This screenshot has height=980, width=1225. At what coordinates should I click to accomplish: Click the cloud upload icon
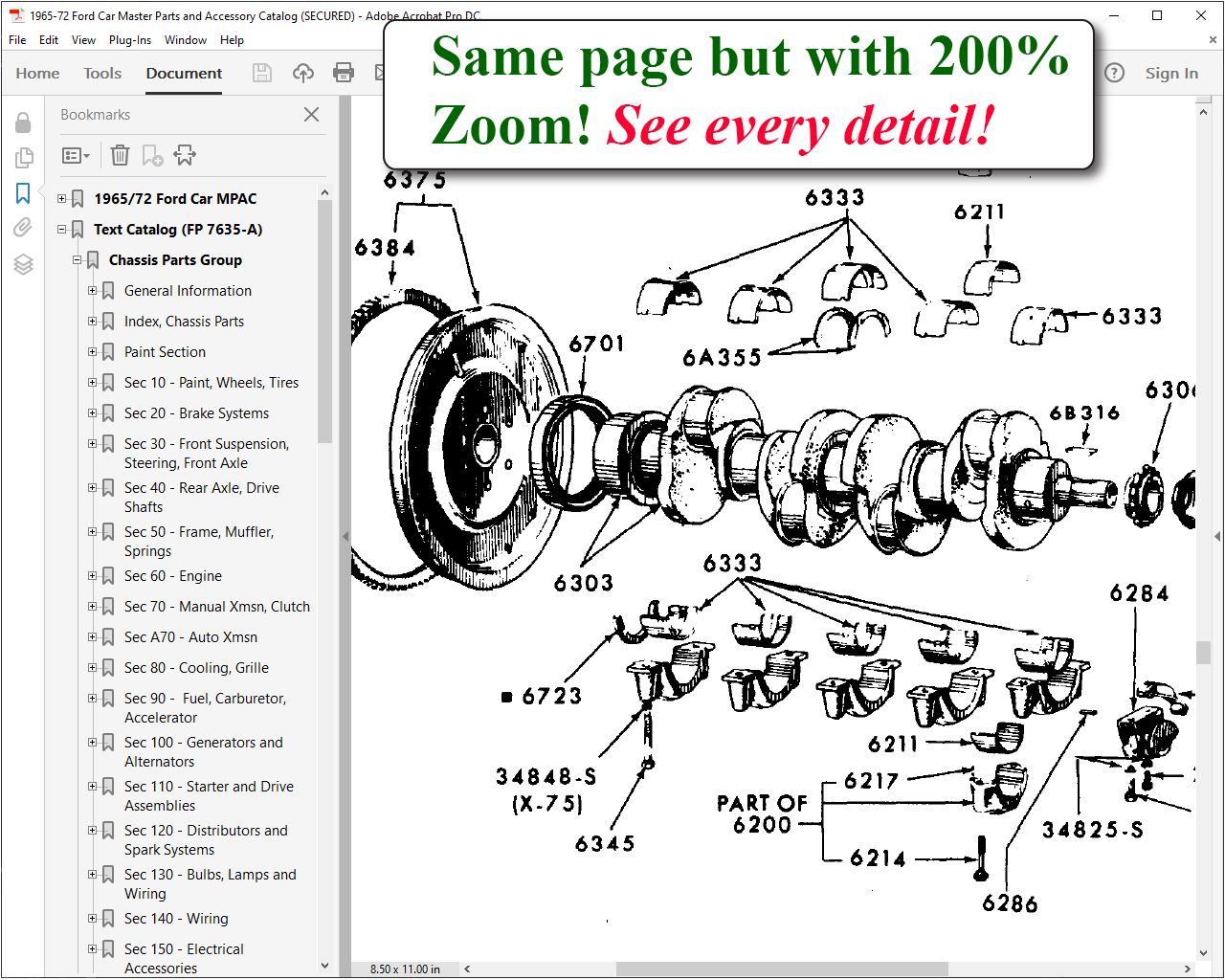point(303,73)
